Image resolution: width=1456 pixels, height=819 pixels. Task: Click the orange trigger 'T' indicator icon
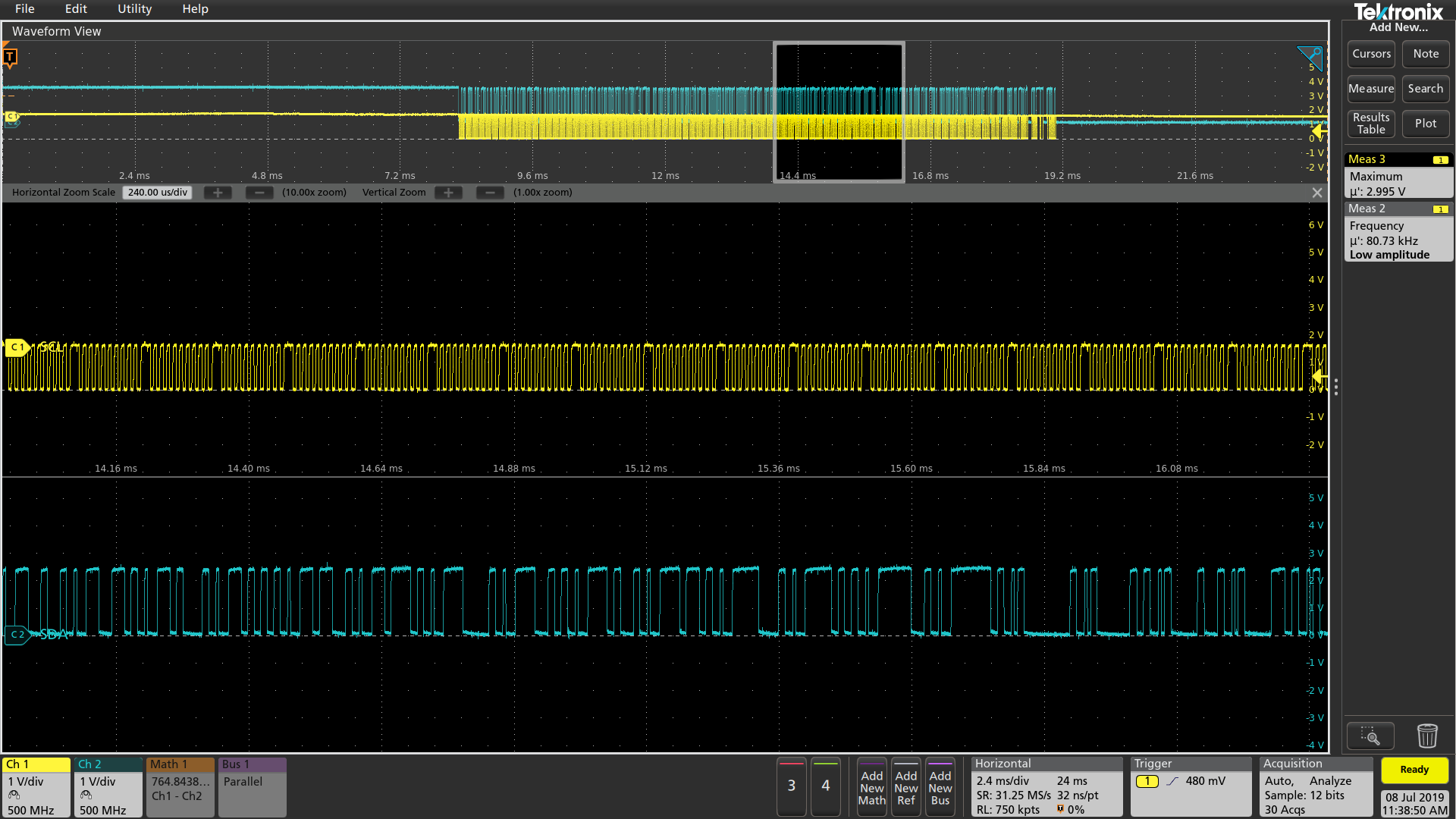tap(11, 56)
